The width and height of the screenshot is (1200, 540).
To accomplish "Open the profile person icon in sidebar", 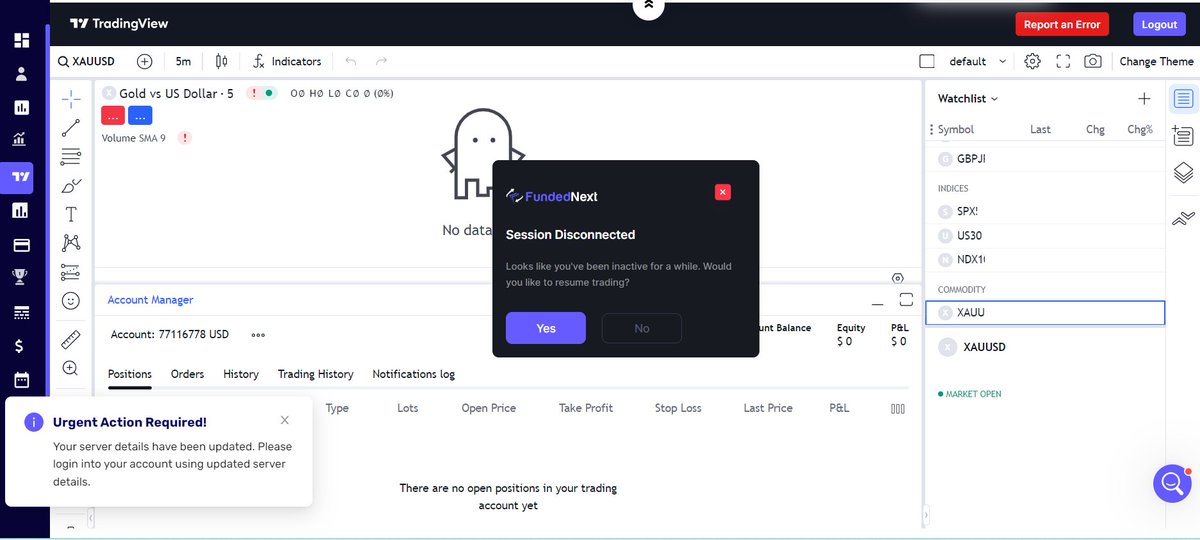I will tap(21, 74).
